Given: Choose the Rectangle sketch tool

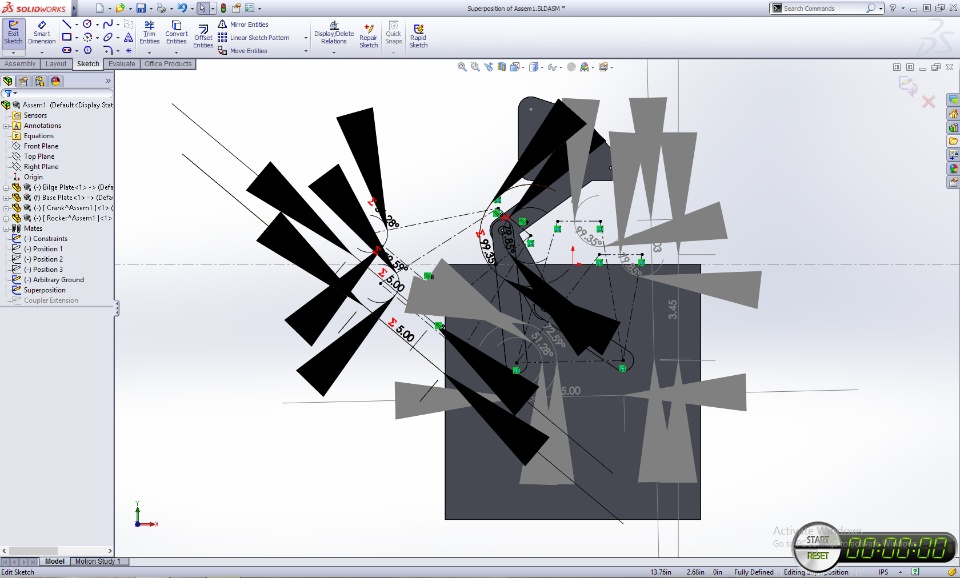Looking at the screenshot, I should 66,37.
